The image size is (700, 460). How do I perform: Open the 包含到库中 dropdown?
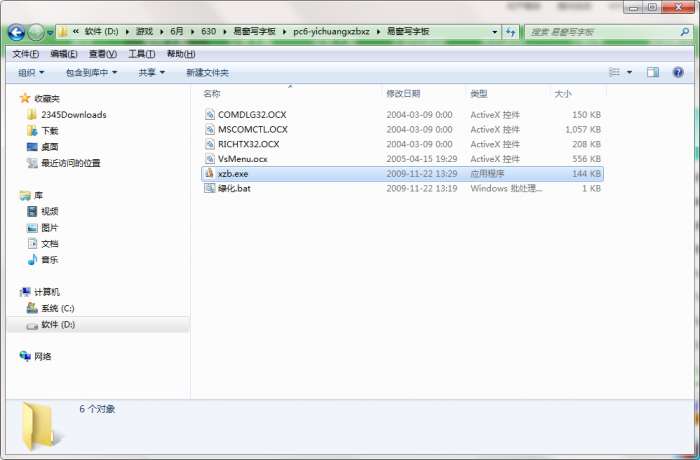click(x=92, y=72)
